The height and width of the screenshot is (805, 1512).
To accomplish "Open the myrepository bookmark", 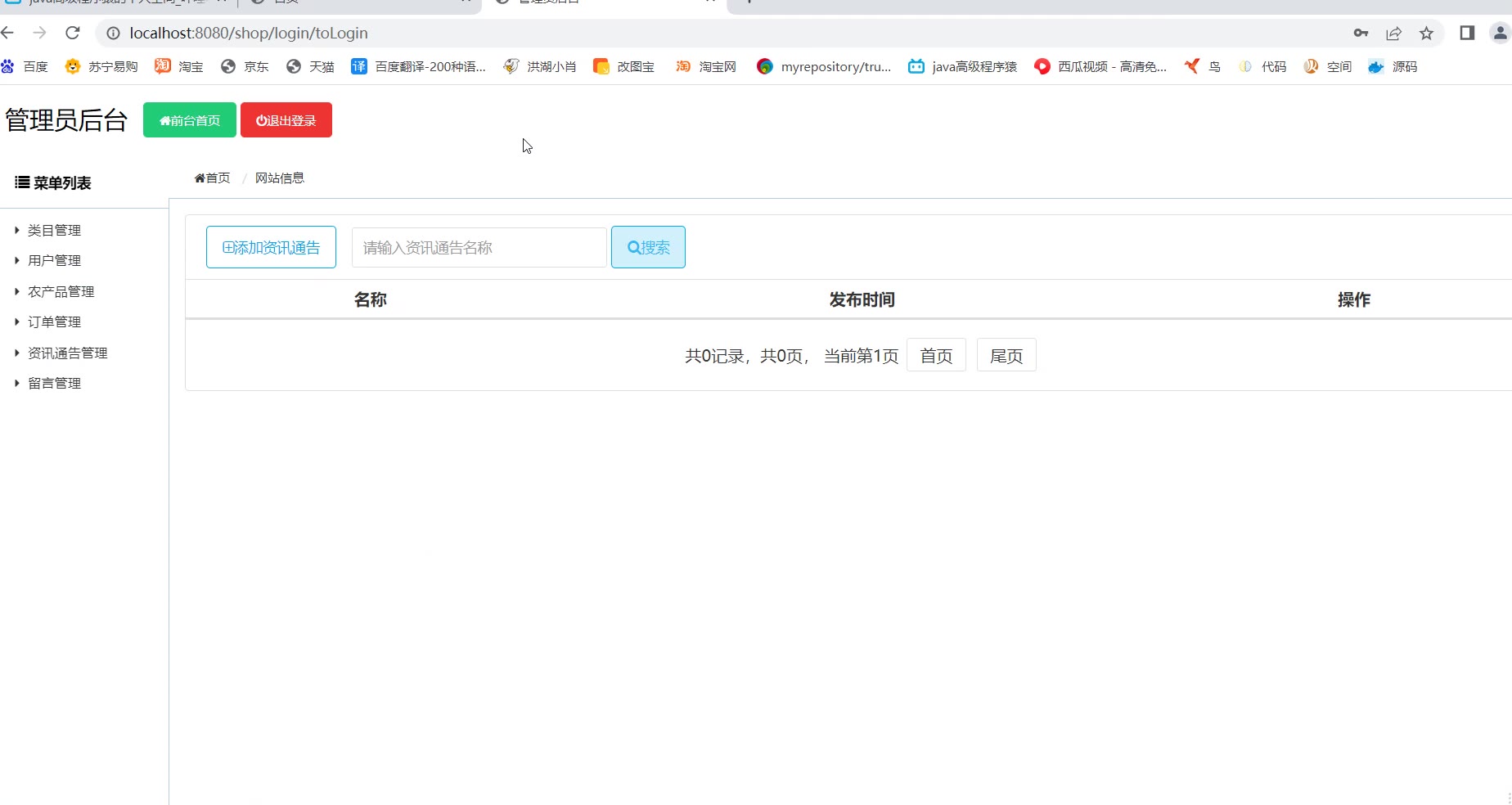I will (824, 66).
